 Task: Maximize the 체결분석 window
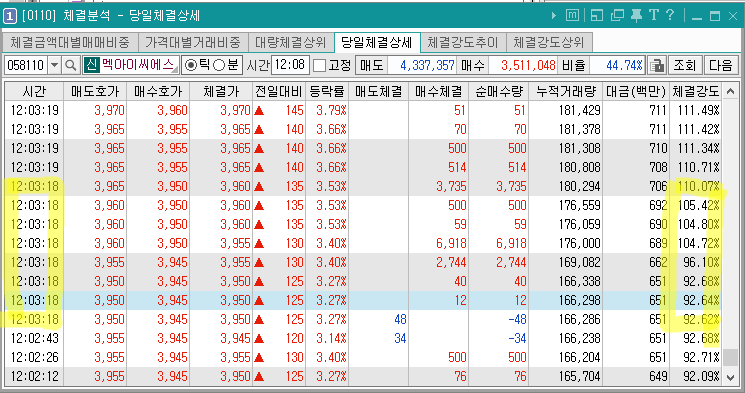click(x=715, y=16)
